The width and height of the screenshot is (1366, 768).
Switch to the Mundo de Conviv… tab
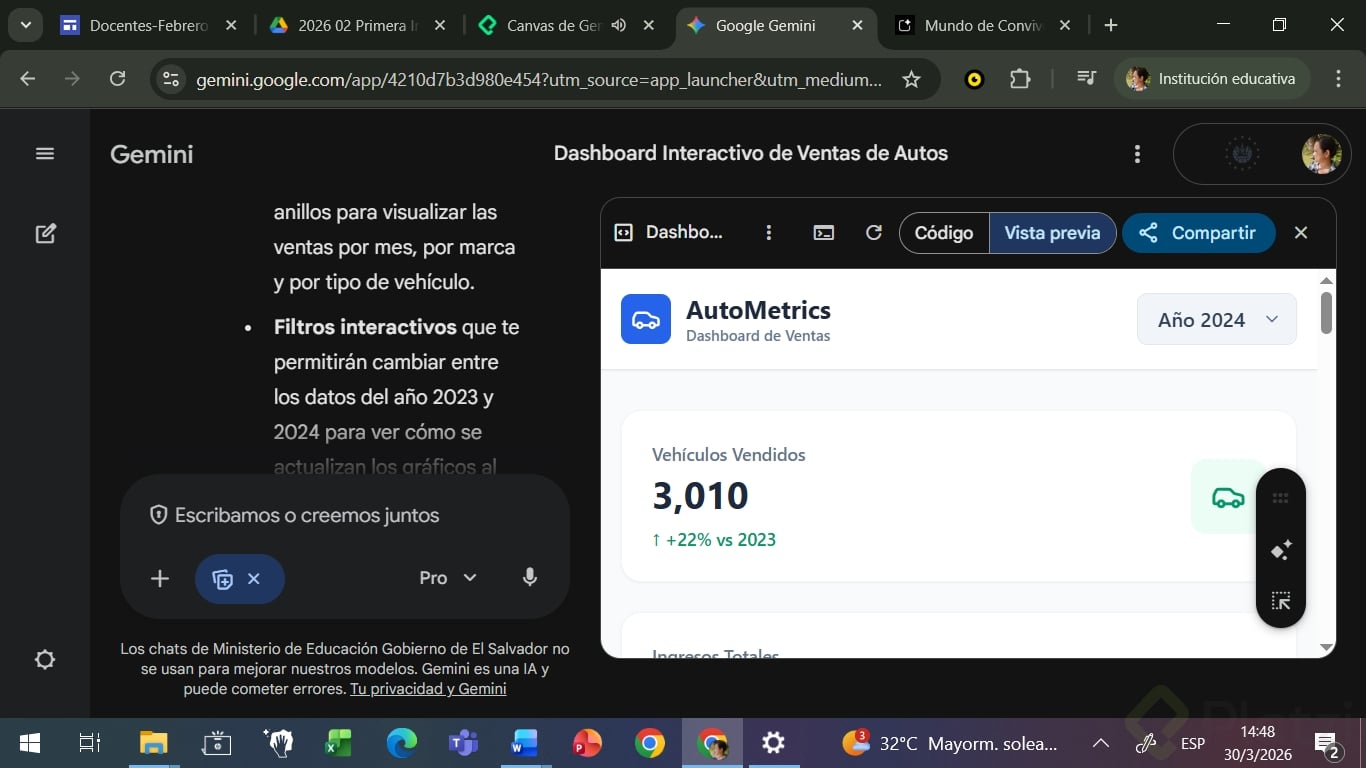[x=984, y=26]
